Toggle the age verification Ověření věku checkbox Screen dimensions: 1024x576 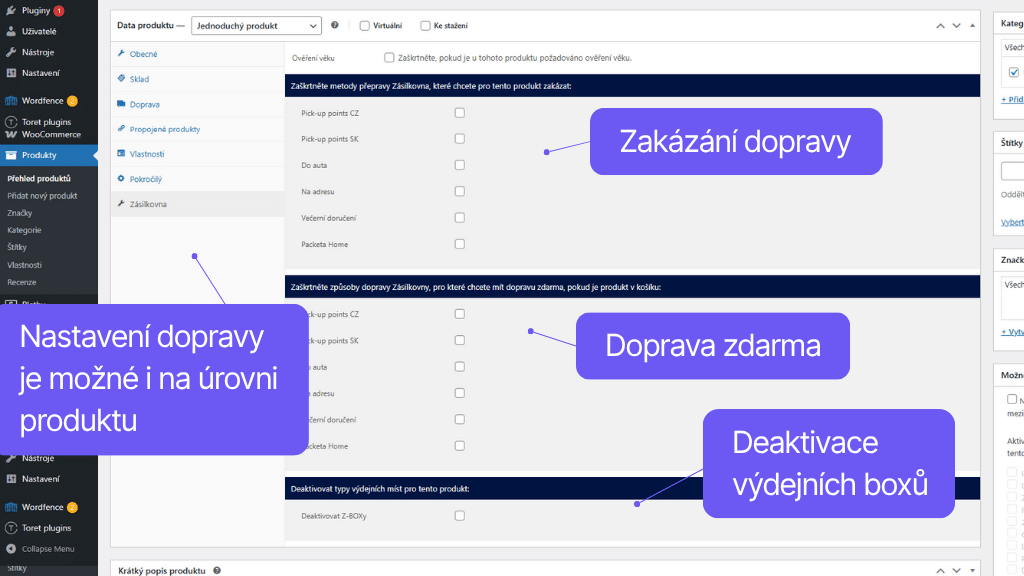389,58
